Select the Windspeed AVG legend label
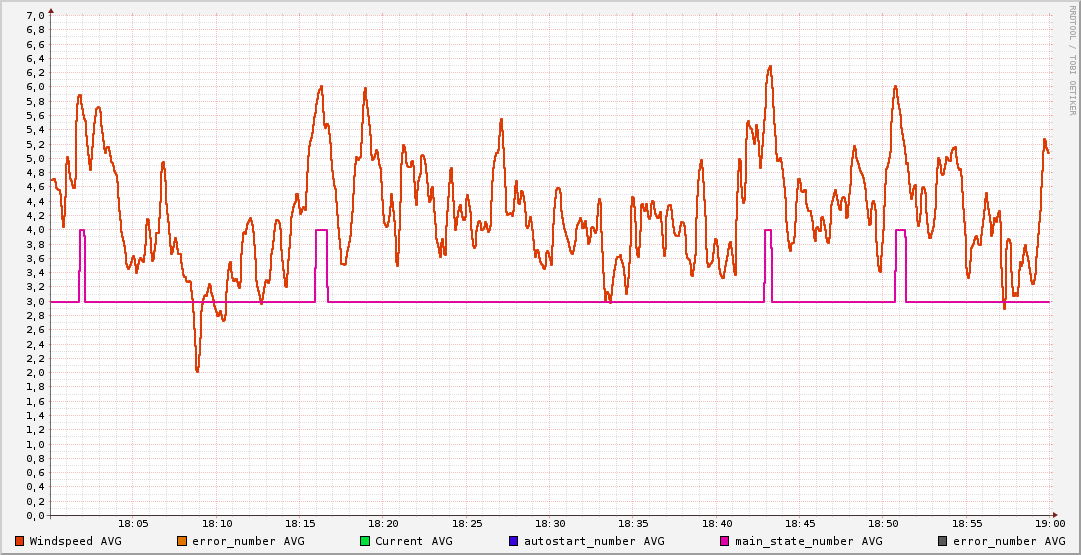This screenshot has width=1081, height=555. (x=75, y=541)
